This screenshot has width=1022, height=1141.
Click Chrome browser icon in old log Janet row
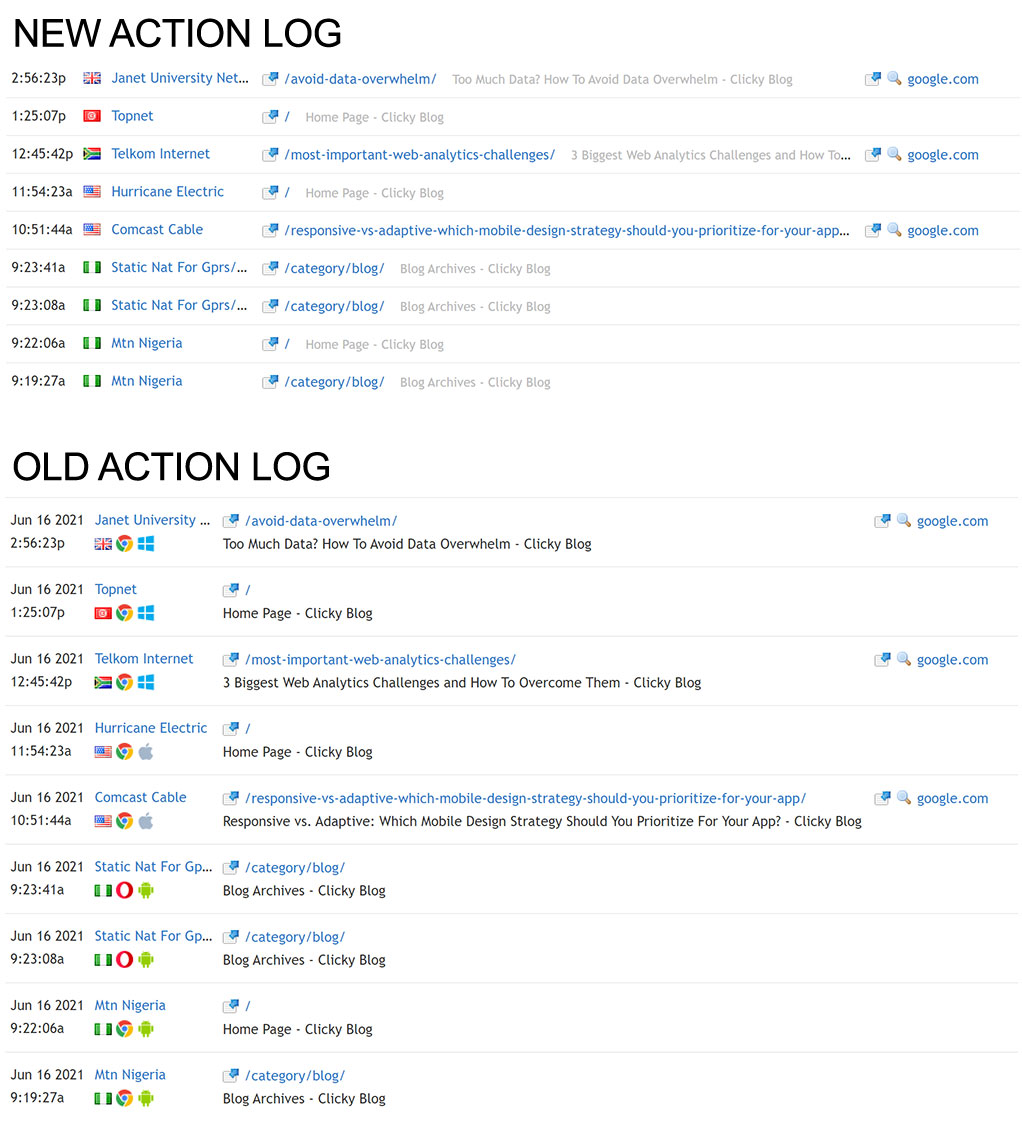click(x=124, y=544)
